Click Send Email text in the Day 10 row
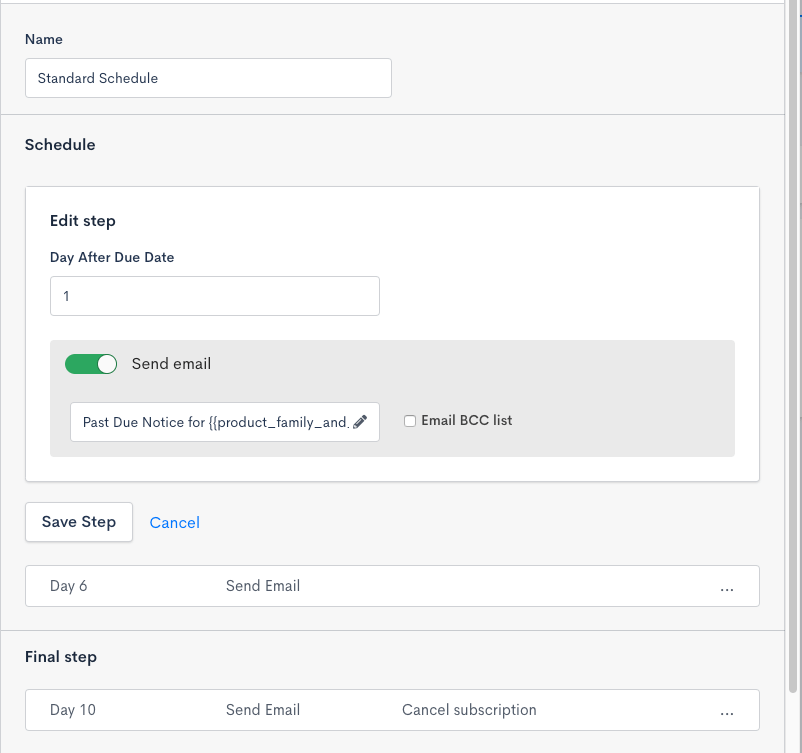Image resolution: width=802 pixels, height=753 pixels. point(263,710)
